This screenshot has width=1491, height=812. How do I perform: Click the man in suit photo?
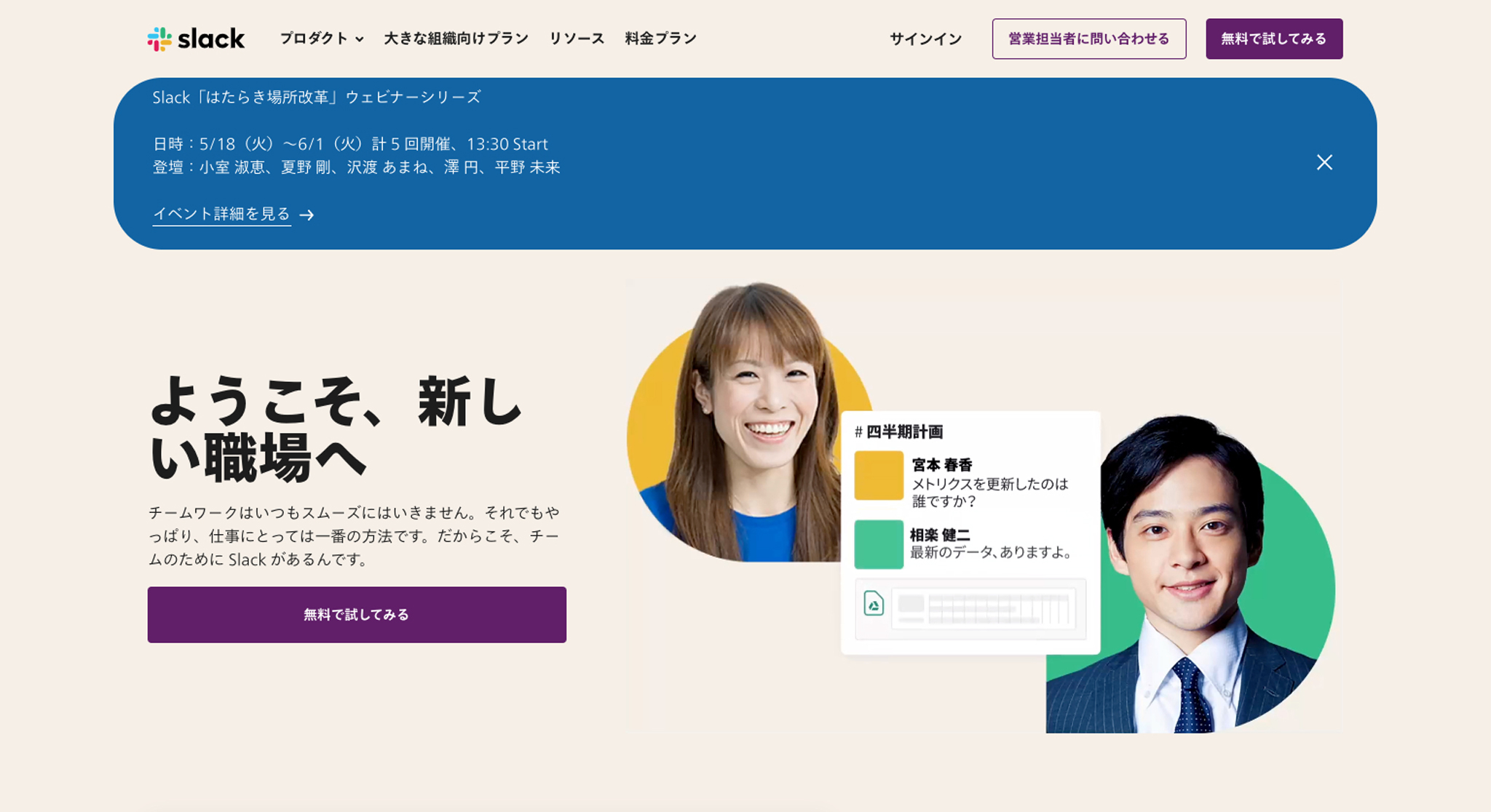click(x=1190, y=575)
